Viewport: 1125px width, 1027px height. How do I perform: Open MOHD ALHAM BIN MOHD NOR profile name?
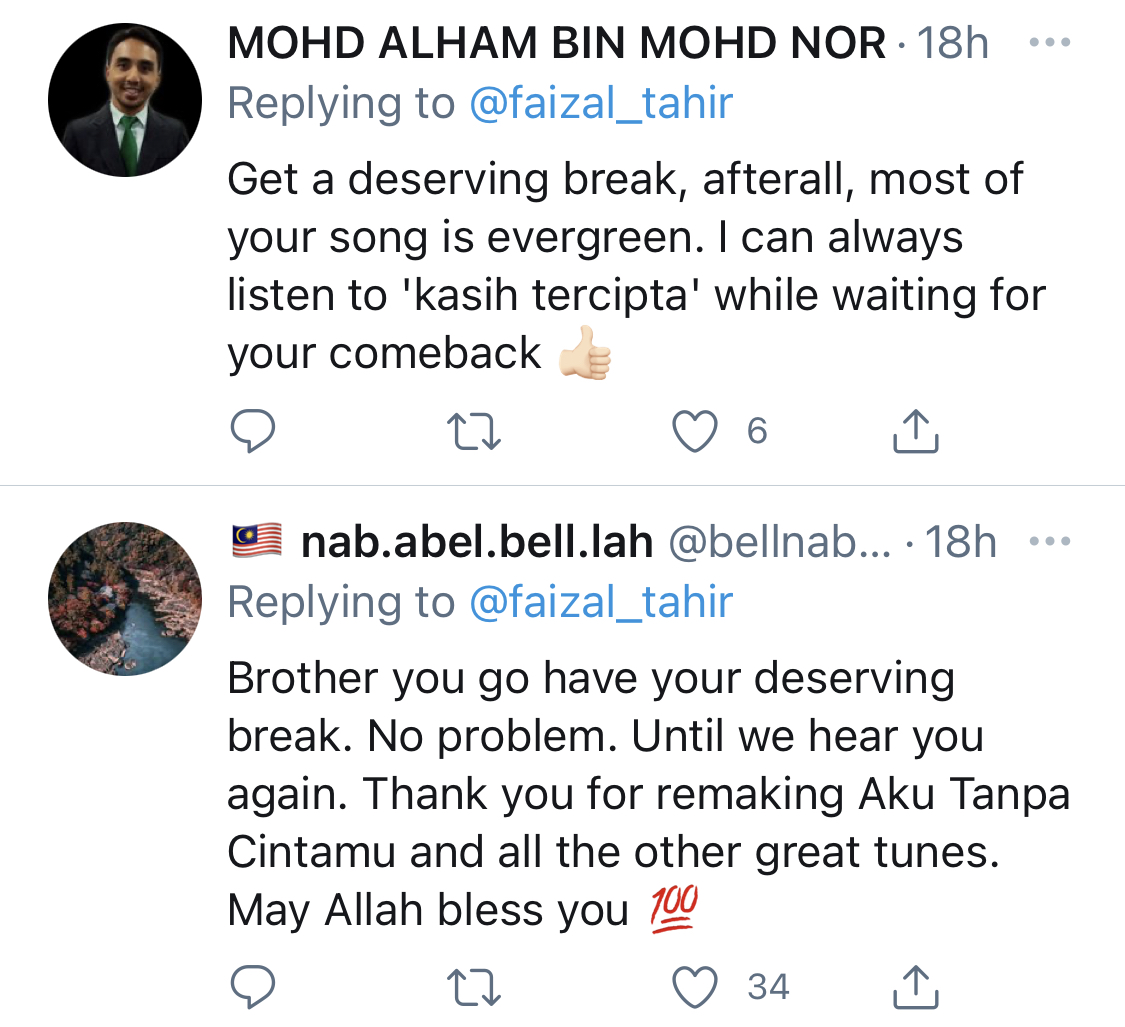click(557, 44)
